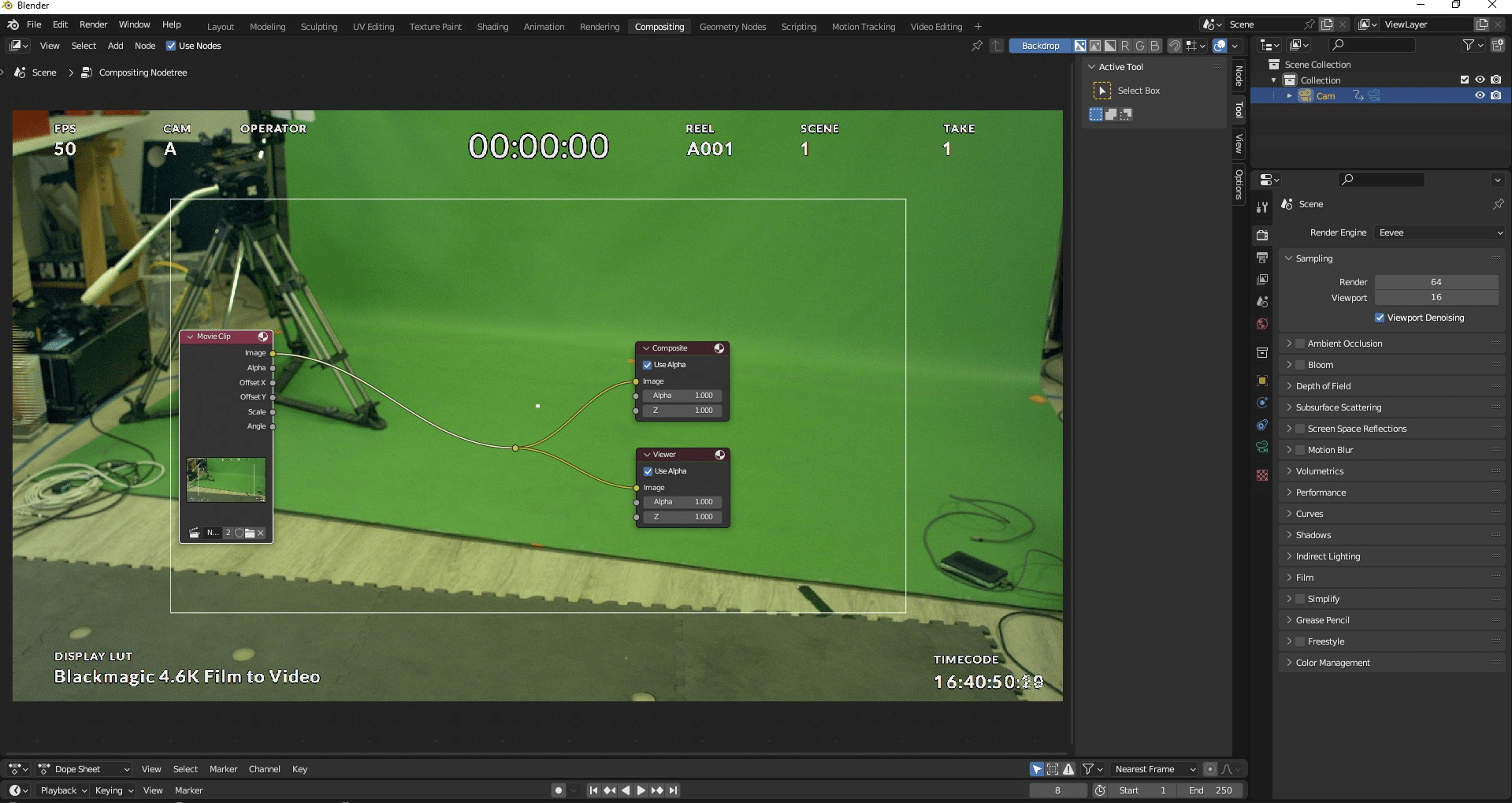Toggle the Backdrop button
The height and width of the screenshot is (803, 1512).
(x=1040, y=46)
